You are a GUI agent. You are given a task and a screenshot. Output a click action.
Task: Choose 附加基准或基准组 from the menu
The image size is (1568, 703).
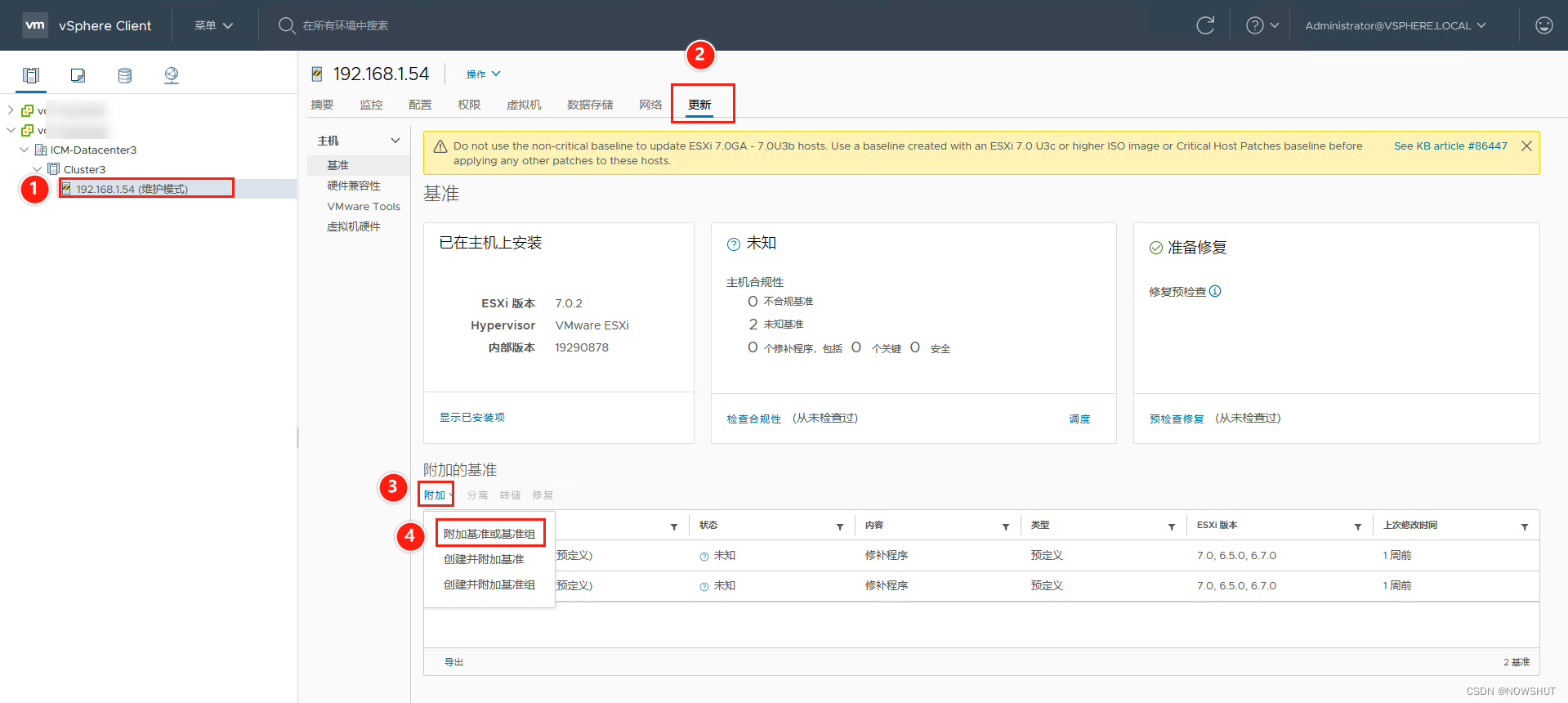(x=489, y=534)
